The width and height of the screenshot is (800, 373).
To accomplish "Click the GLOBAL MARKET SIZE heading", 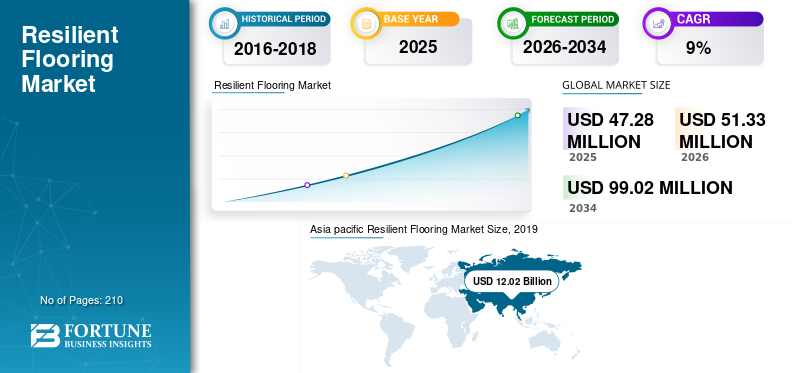I will pyautogui.click(x=616, y=85).
